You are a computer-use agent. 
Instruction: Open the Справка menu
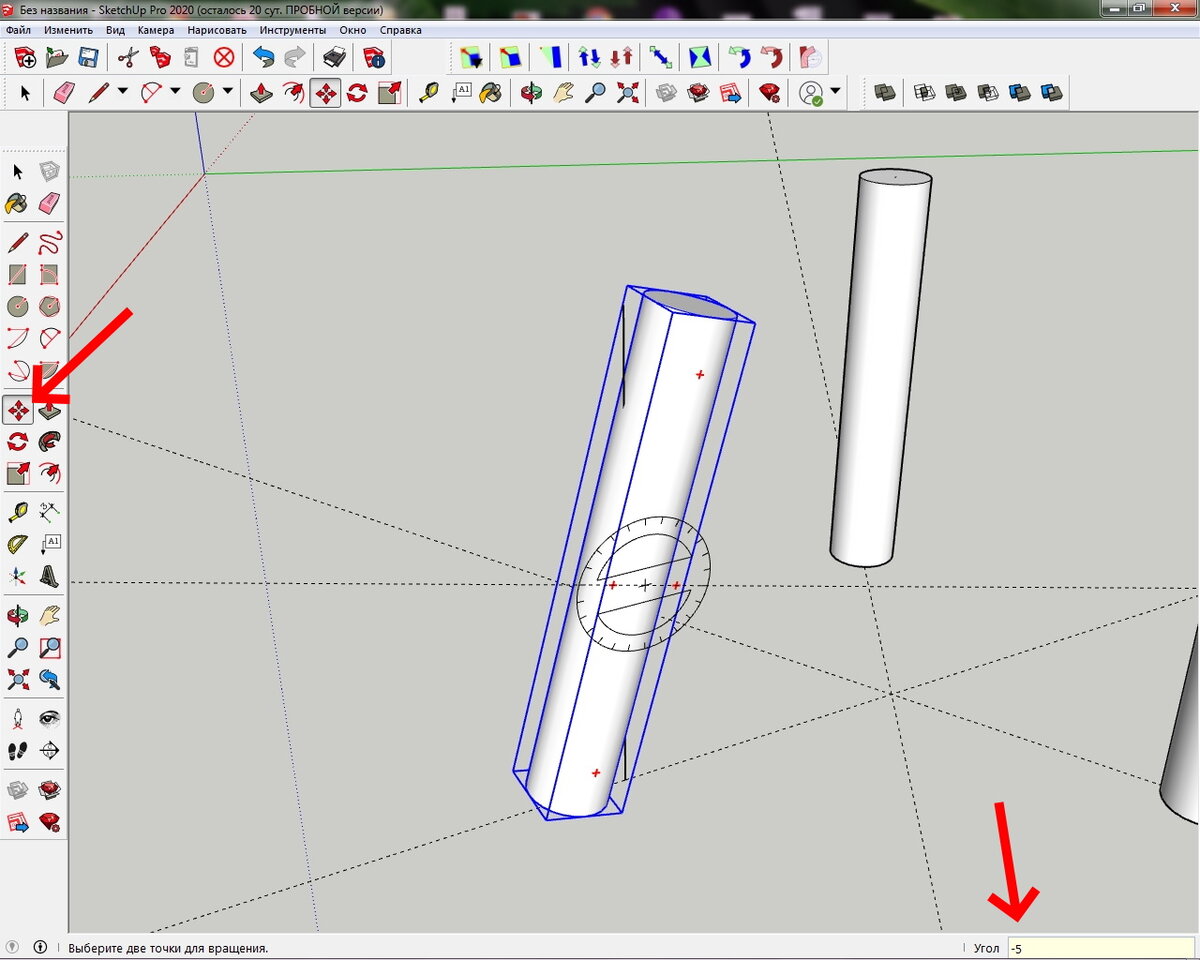coord(400,30)
